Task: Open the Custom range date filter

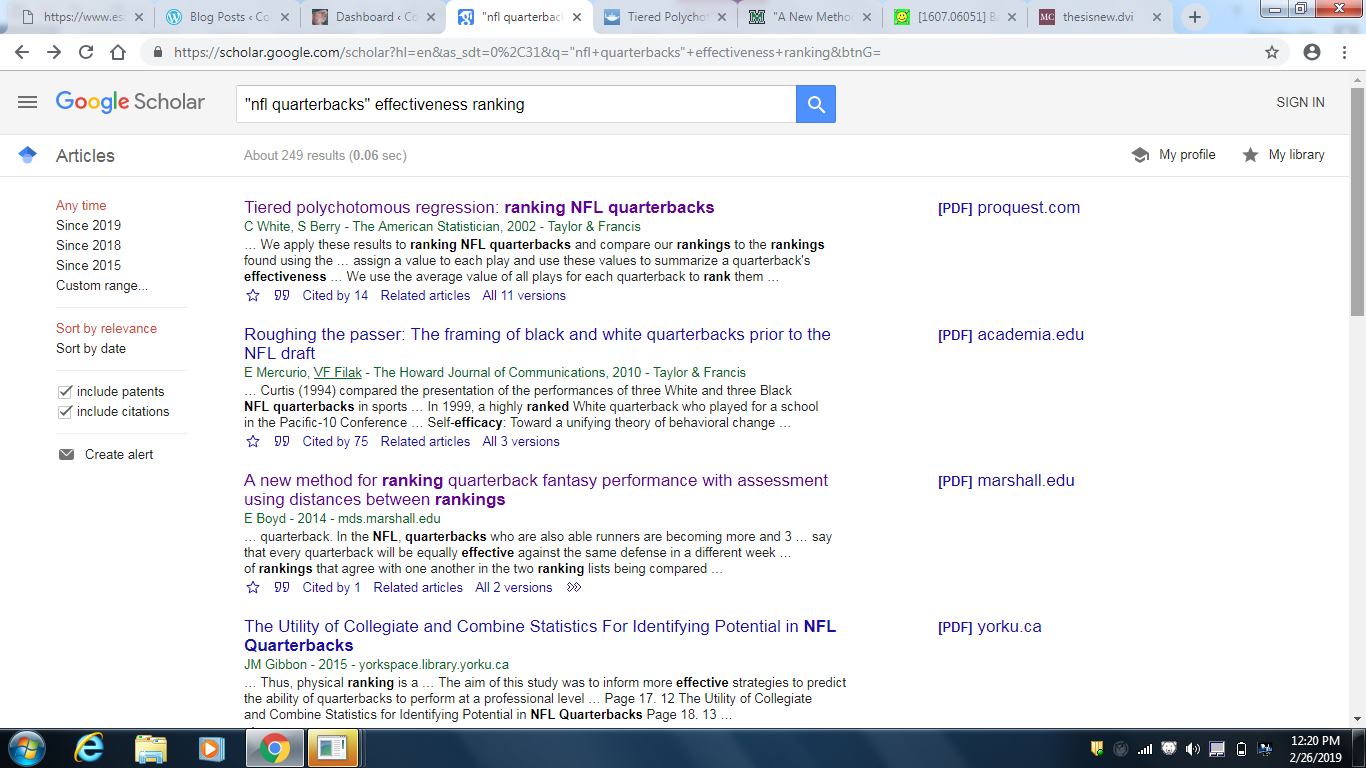Action: 102,286
